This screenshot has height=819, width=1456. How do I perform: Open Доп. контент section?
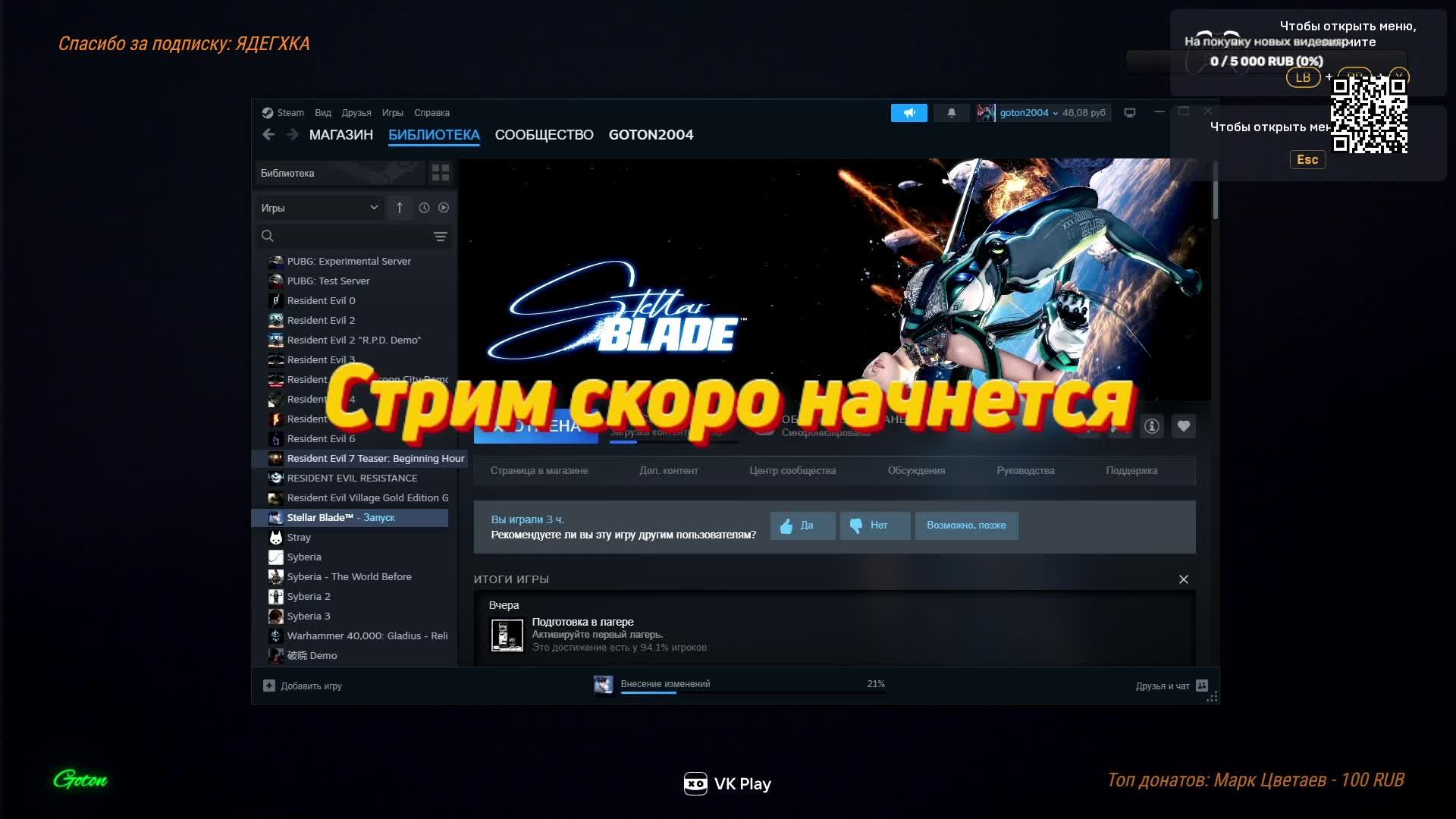[x=669, y=470]
